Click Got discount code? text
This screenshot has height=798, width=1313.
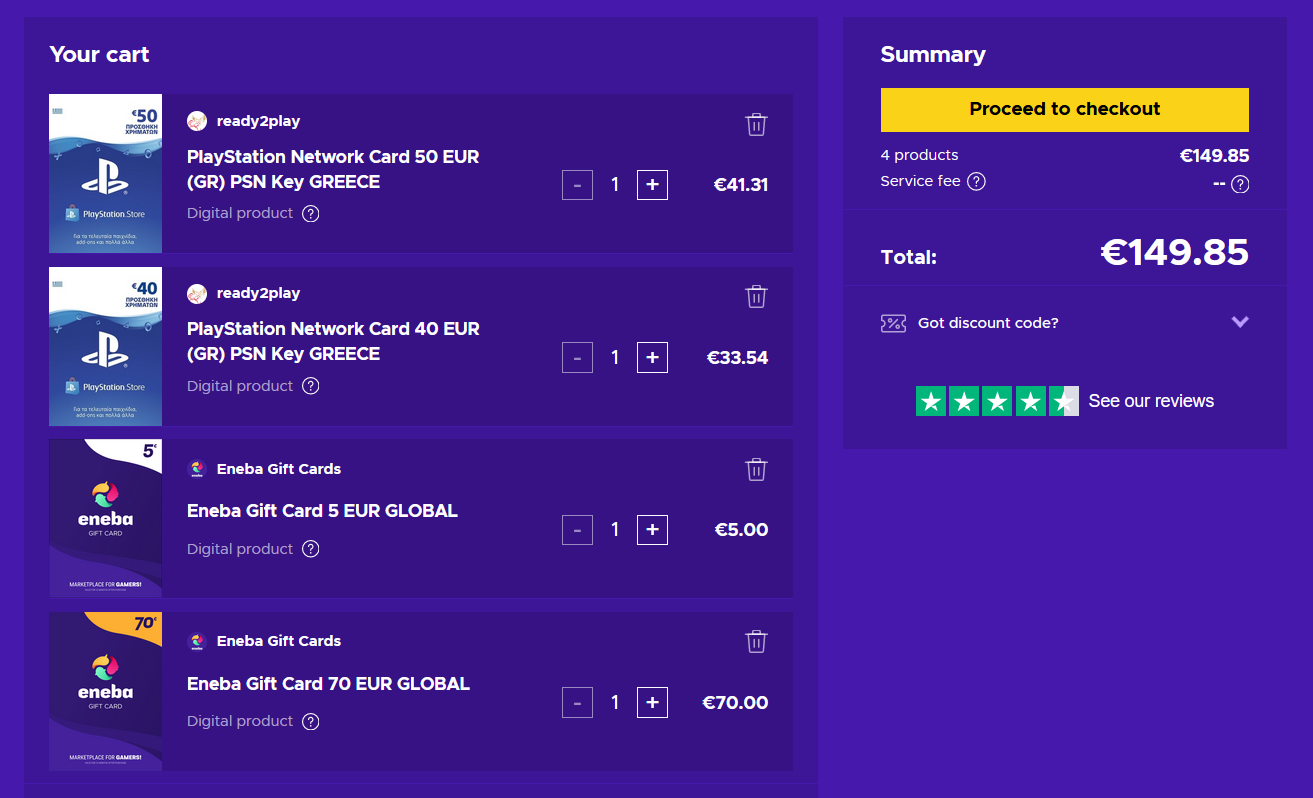tap(988, 323)
